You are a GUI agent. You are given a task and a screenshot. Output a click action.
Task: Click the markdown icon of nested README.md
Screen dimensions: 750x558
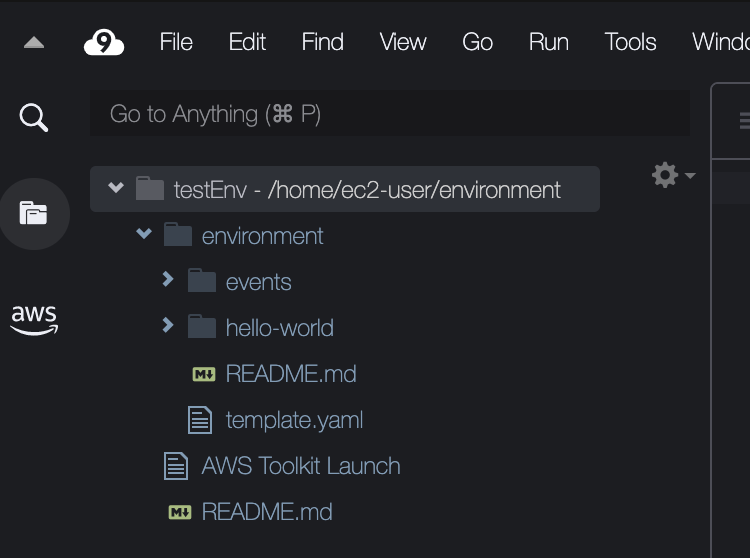(204, 374)
